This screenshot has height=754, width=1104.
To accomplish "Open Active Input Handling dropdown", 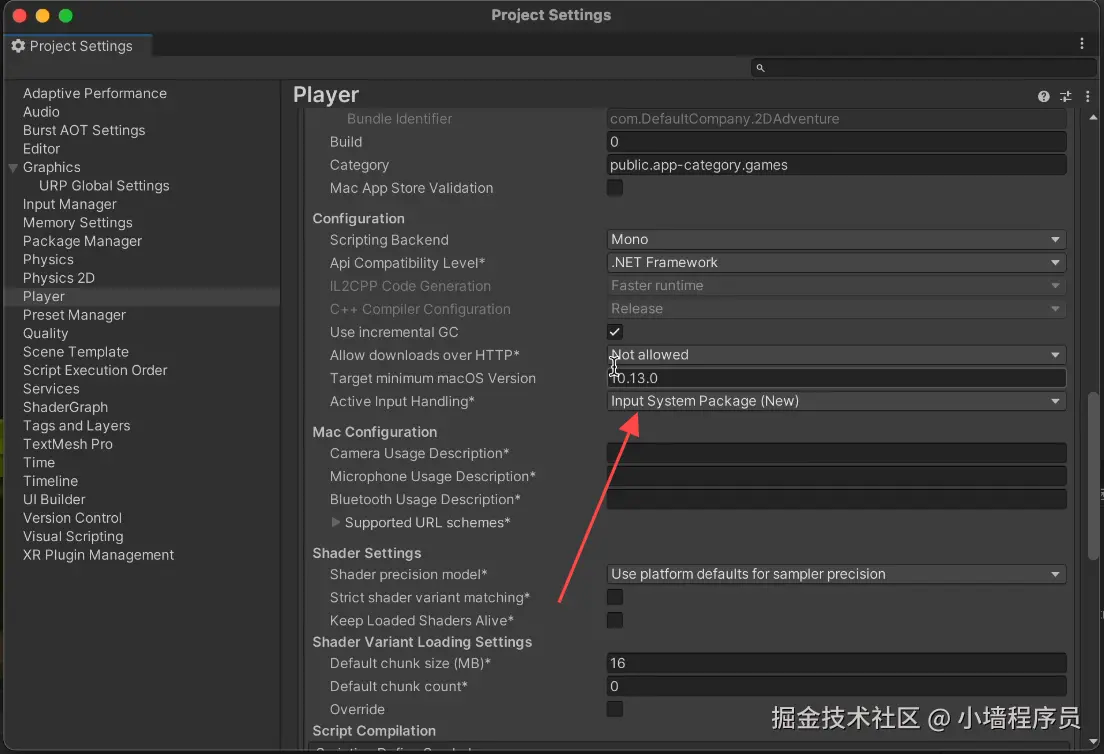I will [836, 401].
